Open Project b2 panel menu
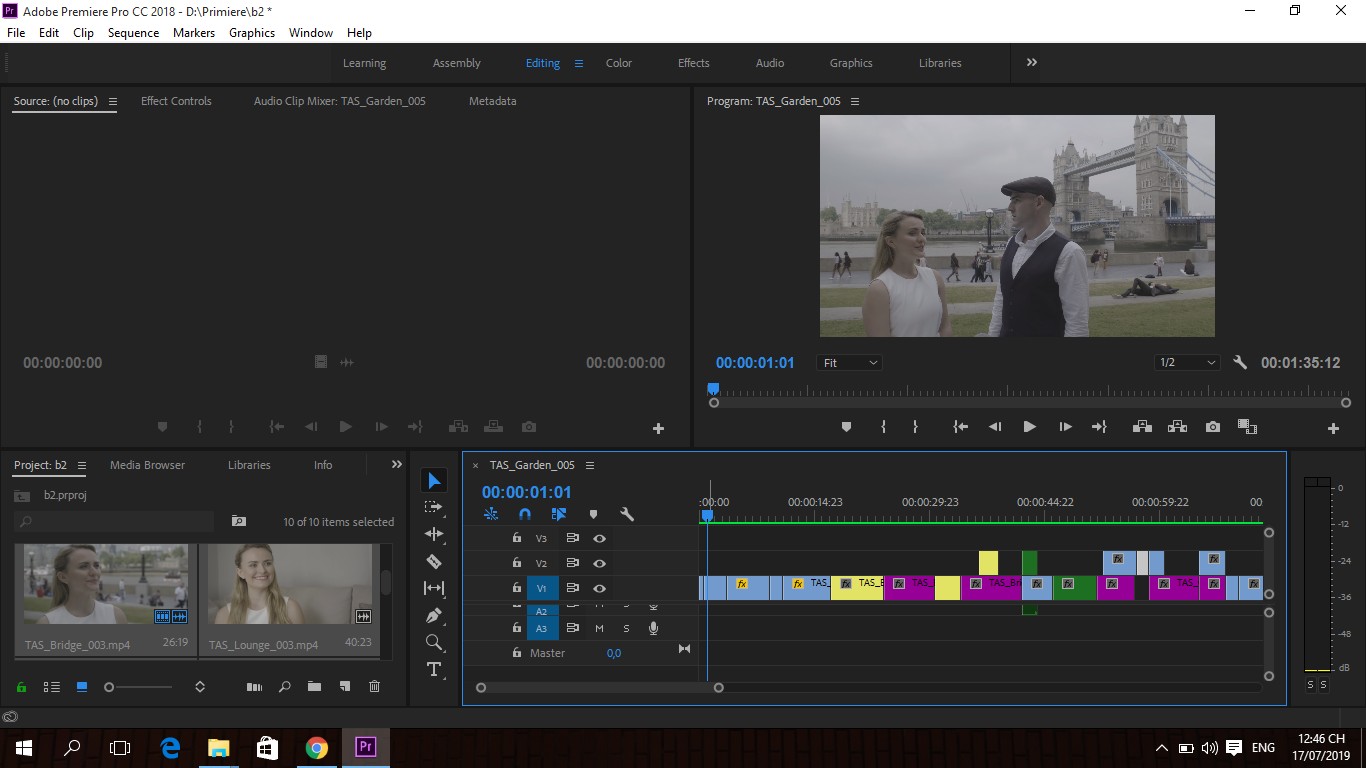The image size is (1366, 768). tap(82, 465)
